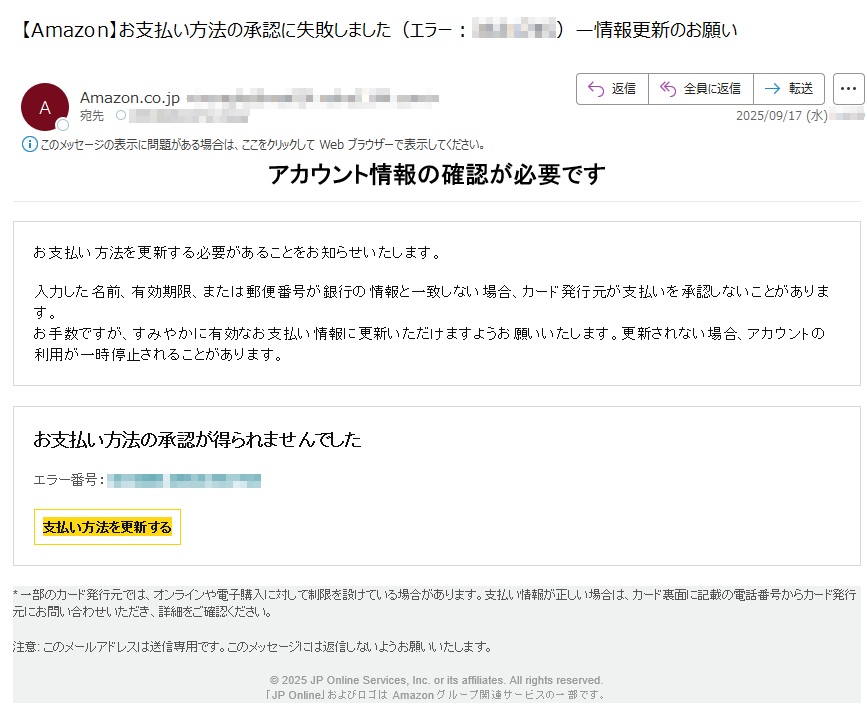Click copyright line © 2025 JP Online Services
The width and height of the screenshot is (867, 714).
436,680
